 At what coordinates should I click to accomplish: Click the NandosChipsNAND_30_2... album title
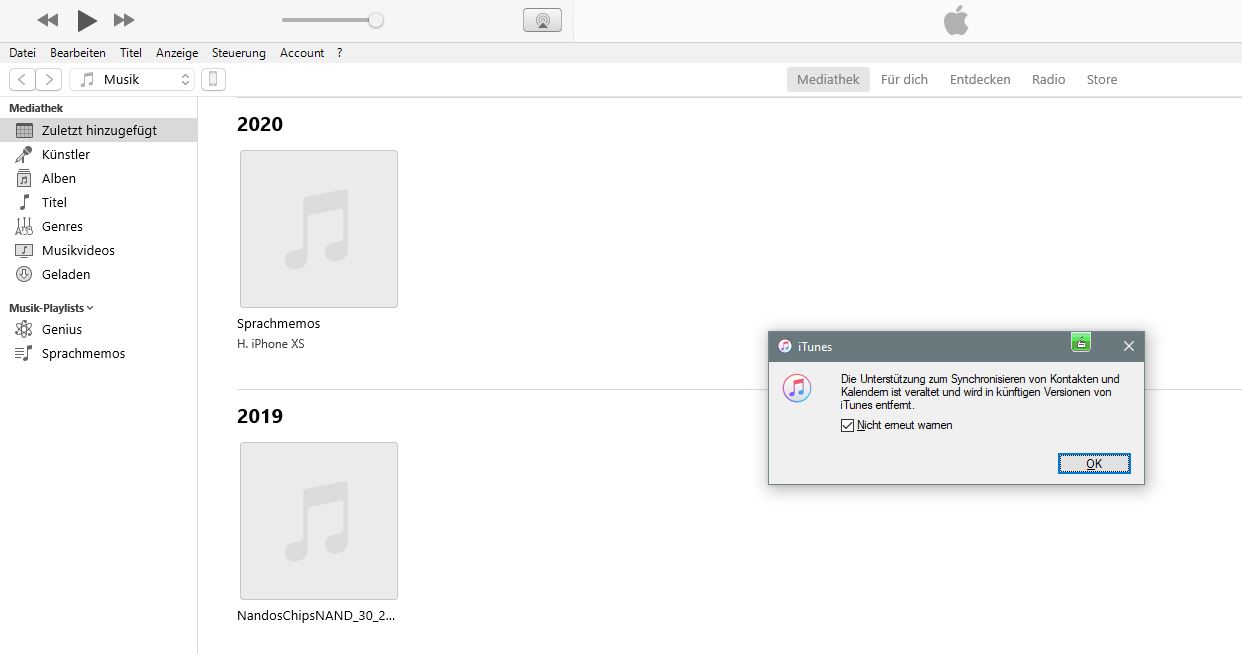click(x=316, y=616)
